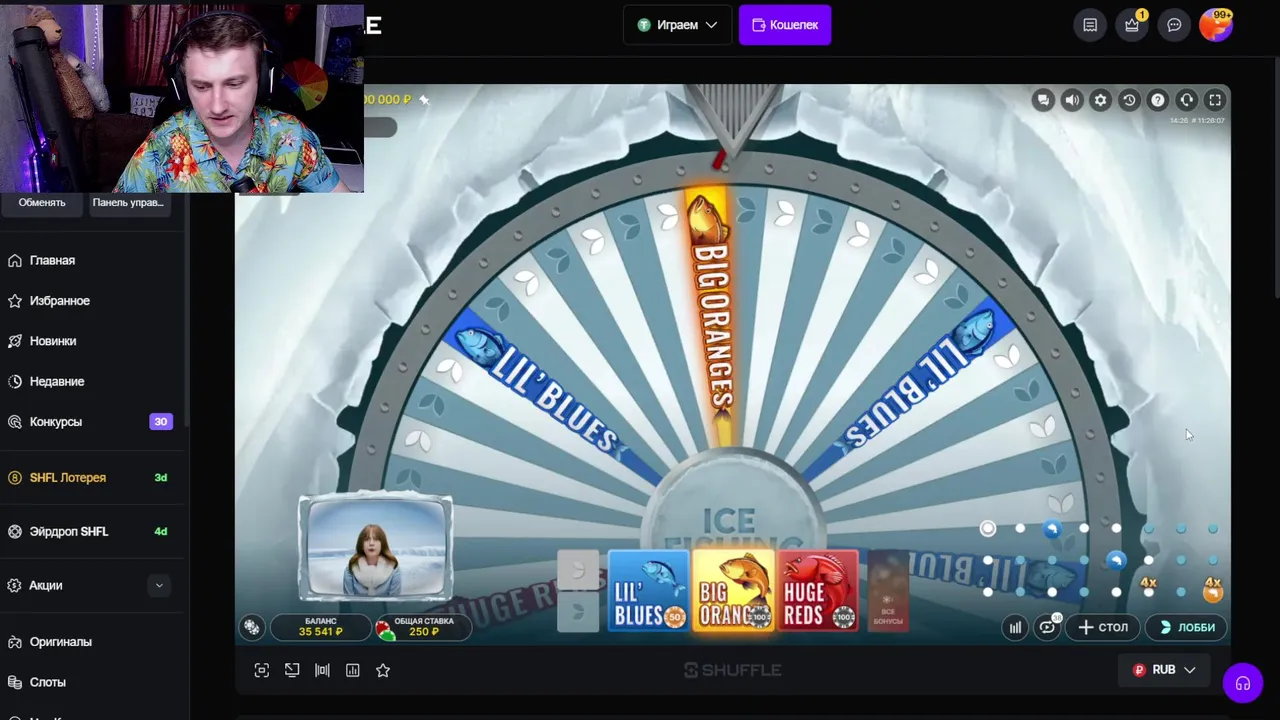
Task: Return to ЛОББИ
Action: (x=1187, y=627)
